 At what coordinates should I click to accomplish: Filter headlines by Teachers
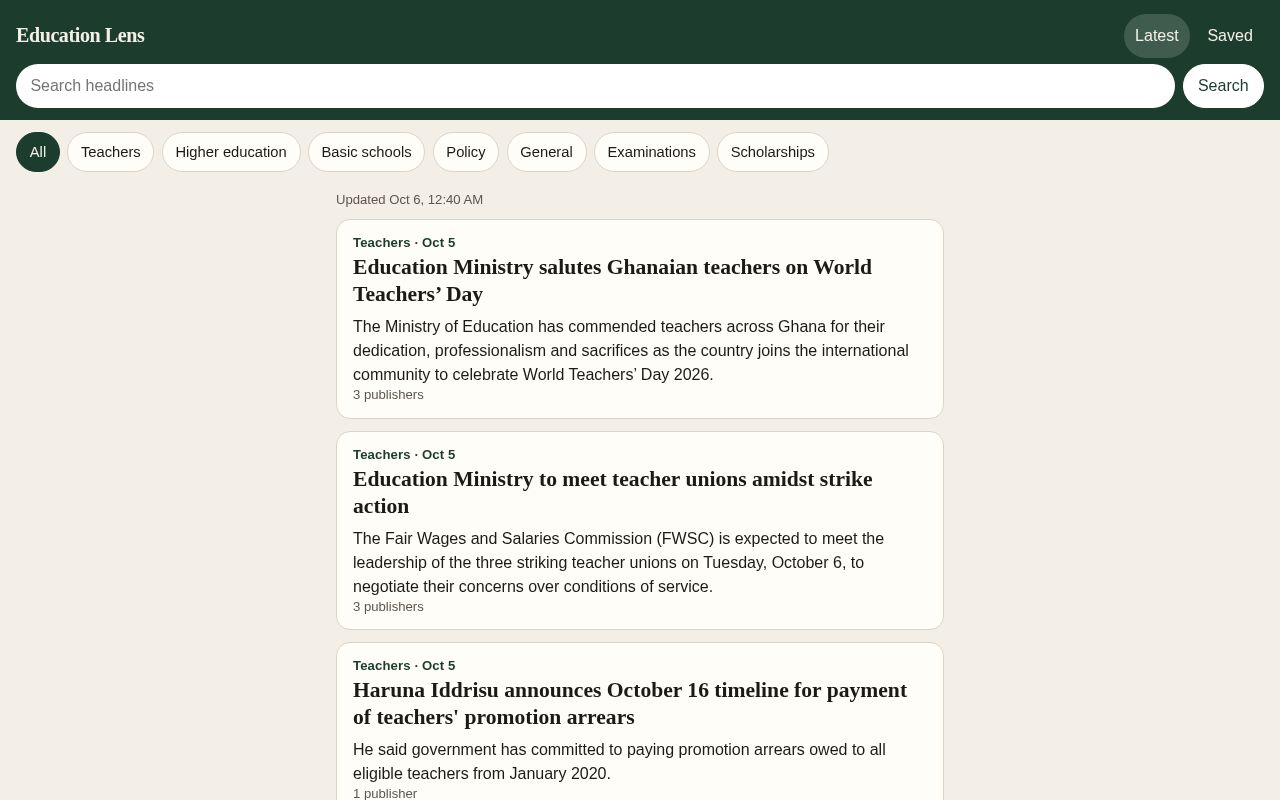pyautogui.click(x=111, y=152)
